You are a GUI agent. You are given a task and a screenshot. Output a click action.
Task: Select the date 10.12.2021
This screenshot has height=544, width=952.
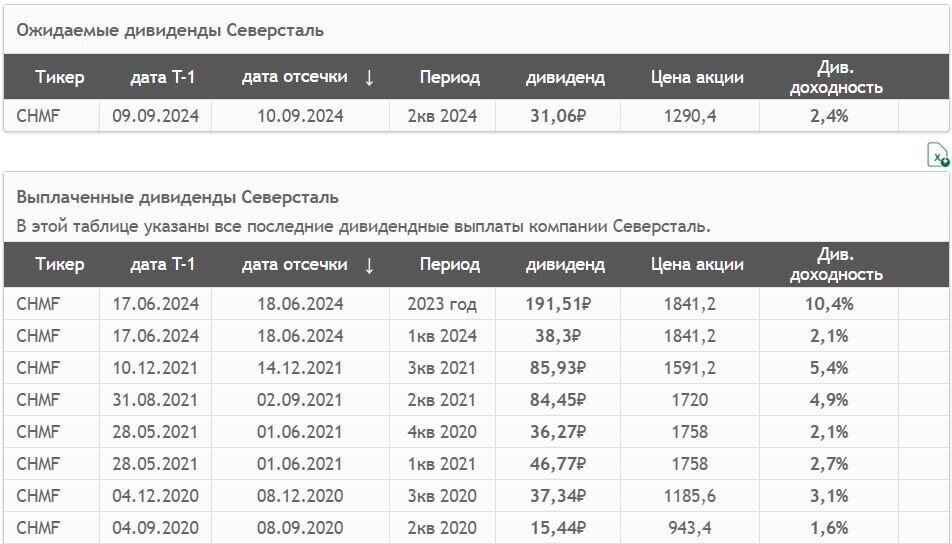[155, 368]
